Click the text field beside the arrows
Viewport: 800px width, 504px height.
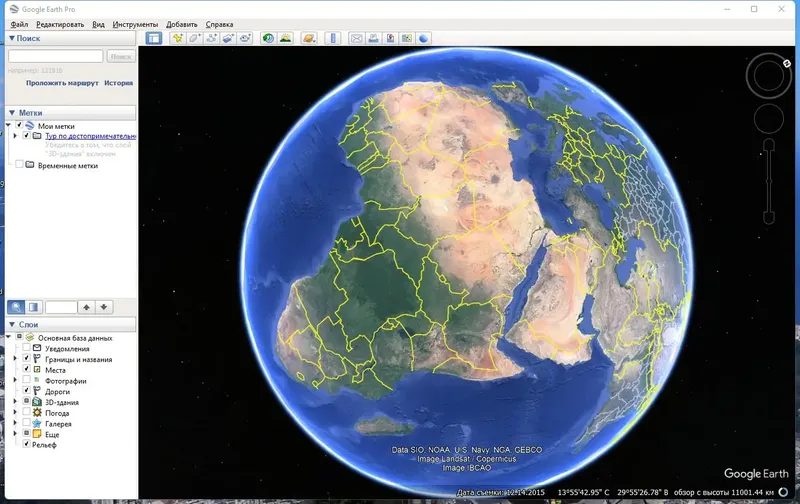[61, 307]
